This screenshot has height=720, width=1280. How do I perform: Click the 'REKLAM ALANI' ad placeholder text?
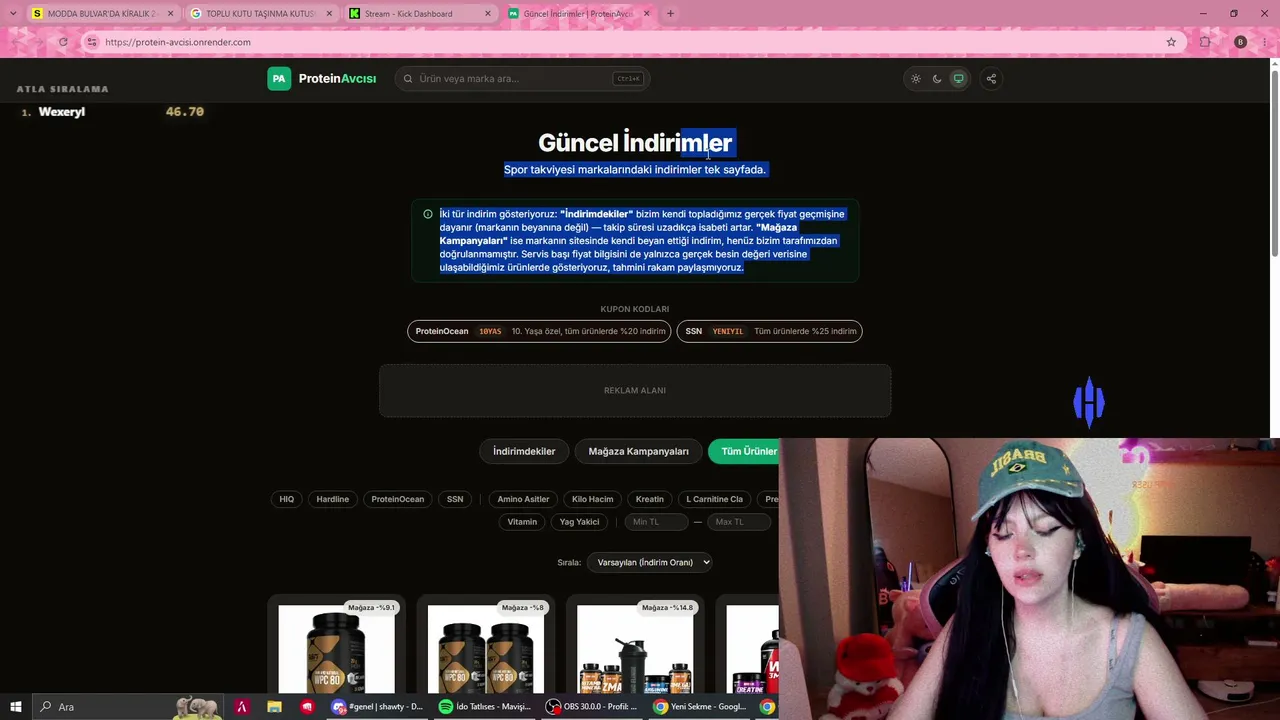tap(635, 390)
